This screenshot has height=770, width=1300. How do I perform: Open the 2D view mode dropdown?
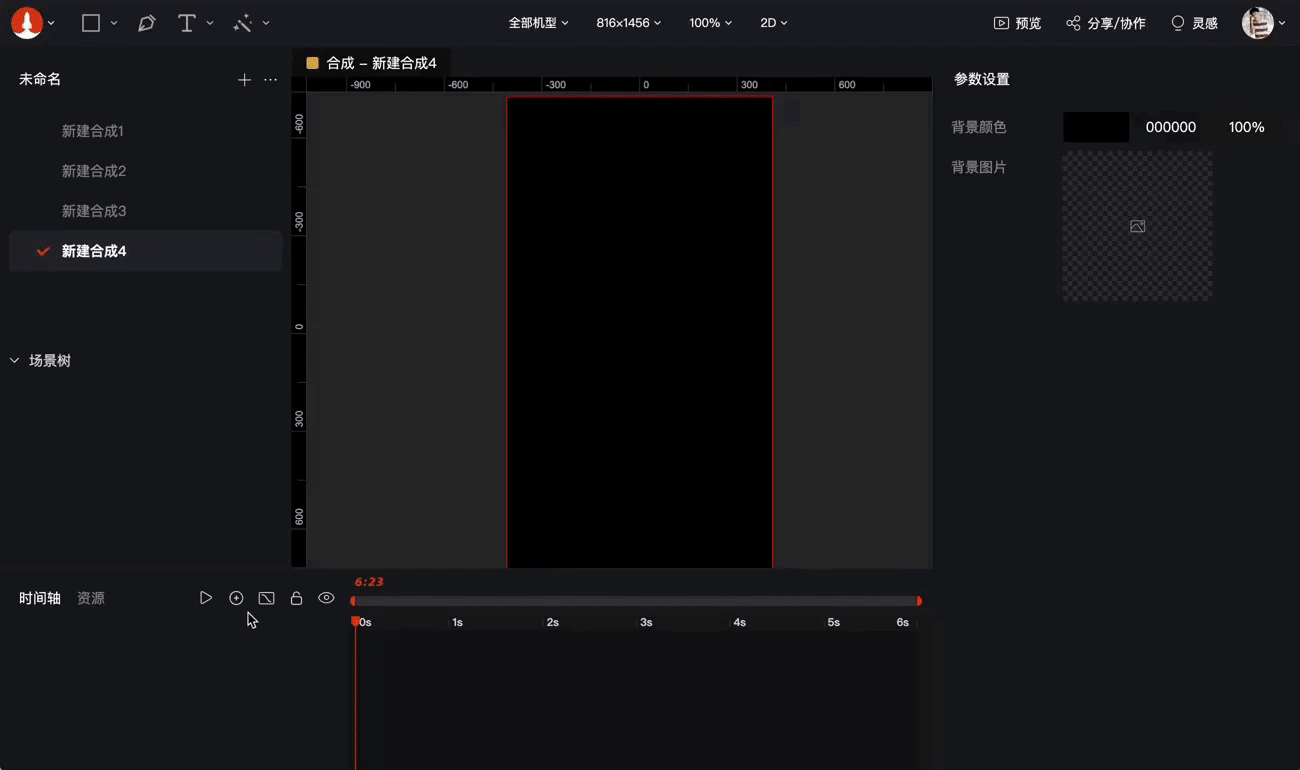pos(773,23)
